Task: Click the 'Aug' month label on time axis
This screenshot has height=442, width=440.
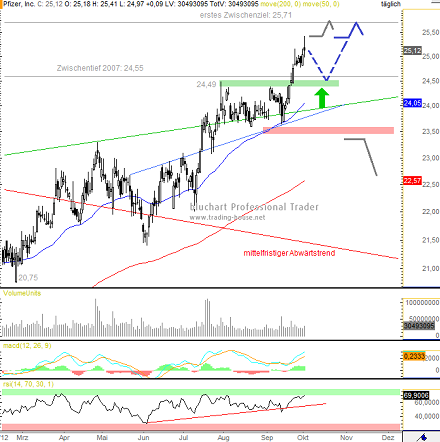Action: coord(224,438)
